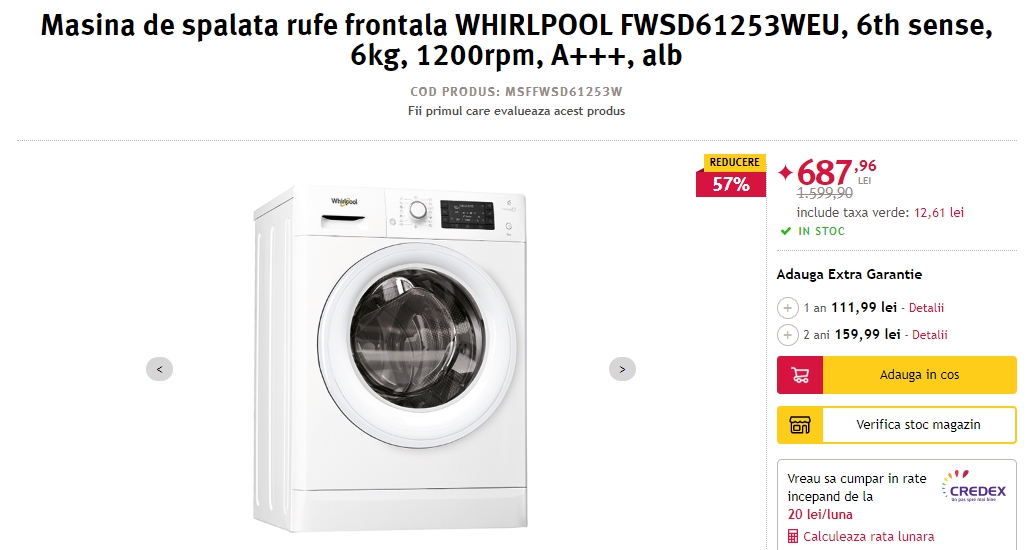Open Detalii for 2 ani warranty
The width and height of the screenshot is (1028, 550).
coord(930,335)
